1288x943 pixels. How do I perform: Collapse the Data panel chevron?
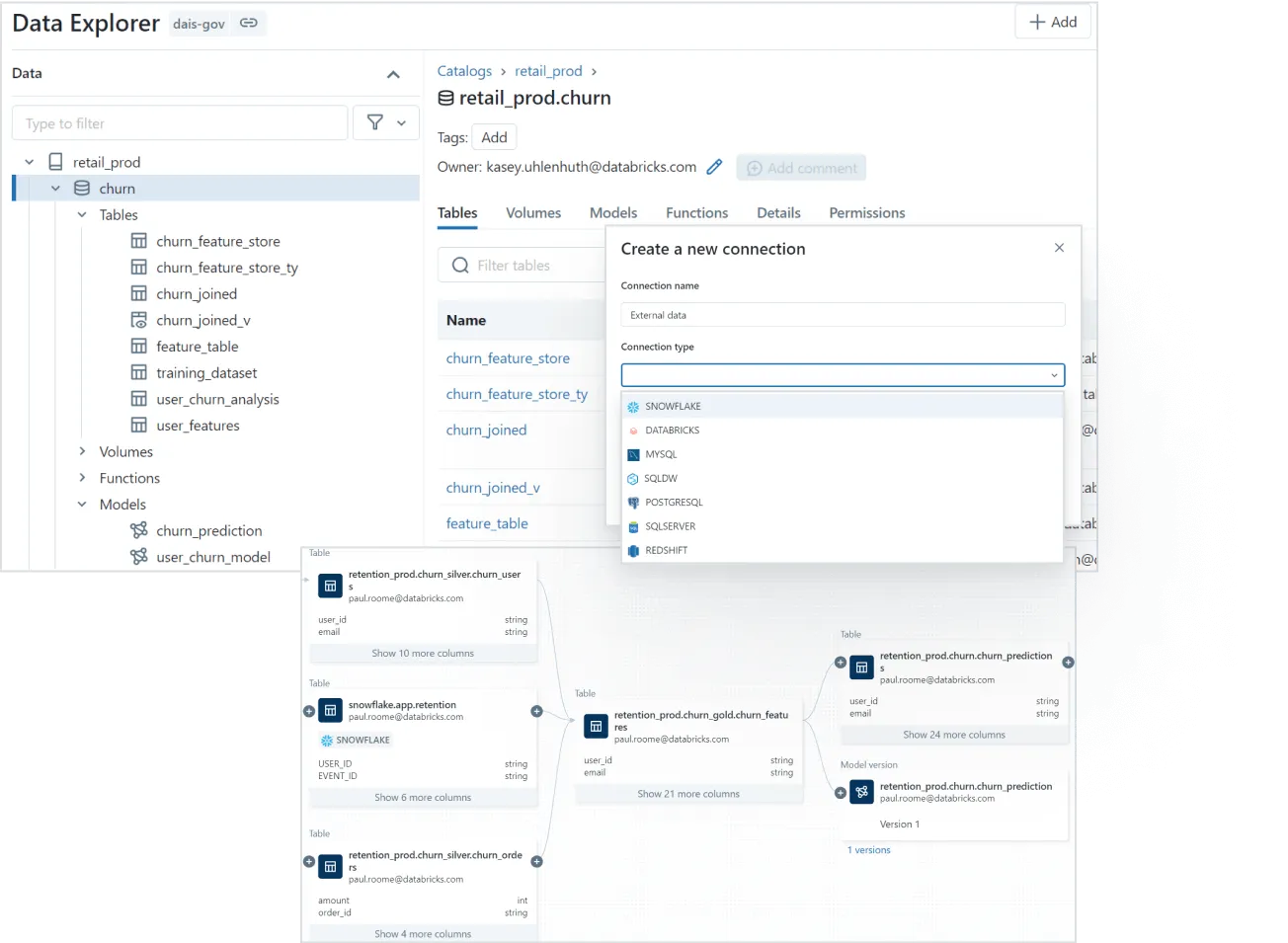click(x=393, y=74)
